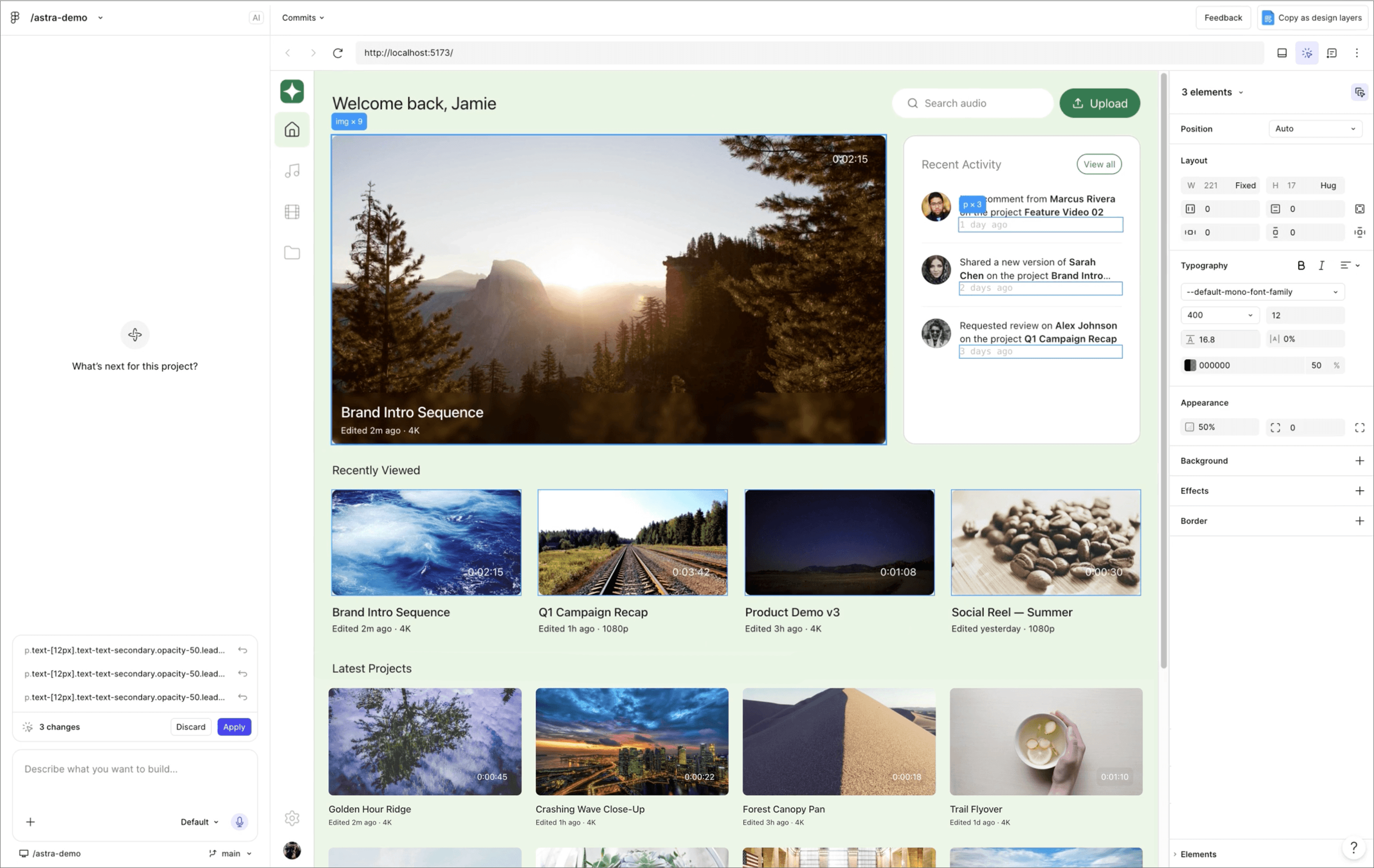Add an Effects property
This screenshot has height=868, width=1374.
point(1360,491)
